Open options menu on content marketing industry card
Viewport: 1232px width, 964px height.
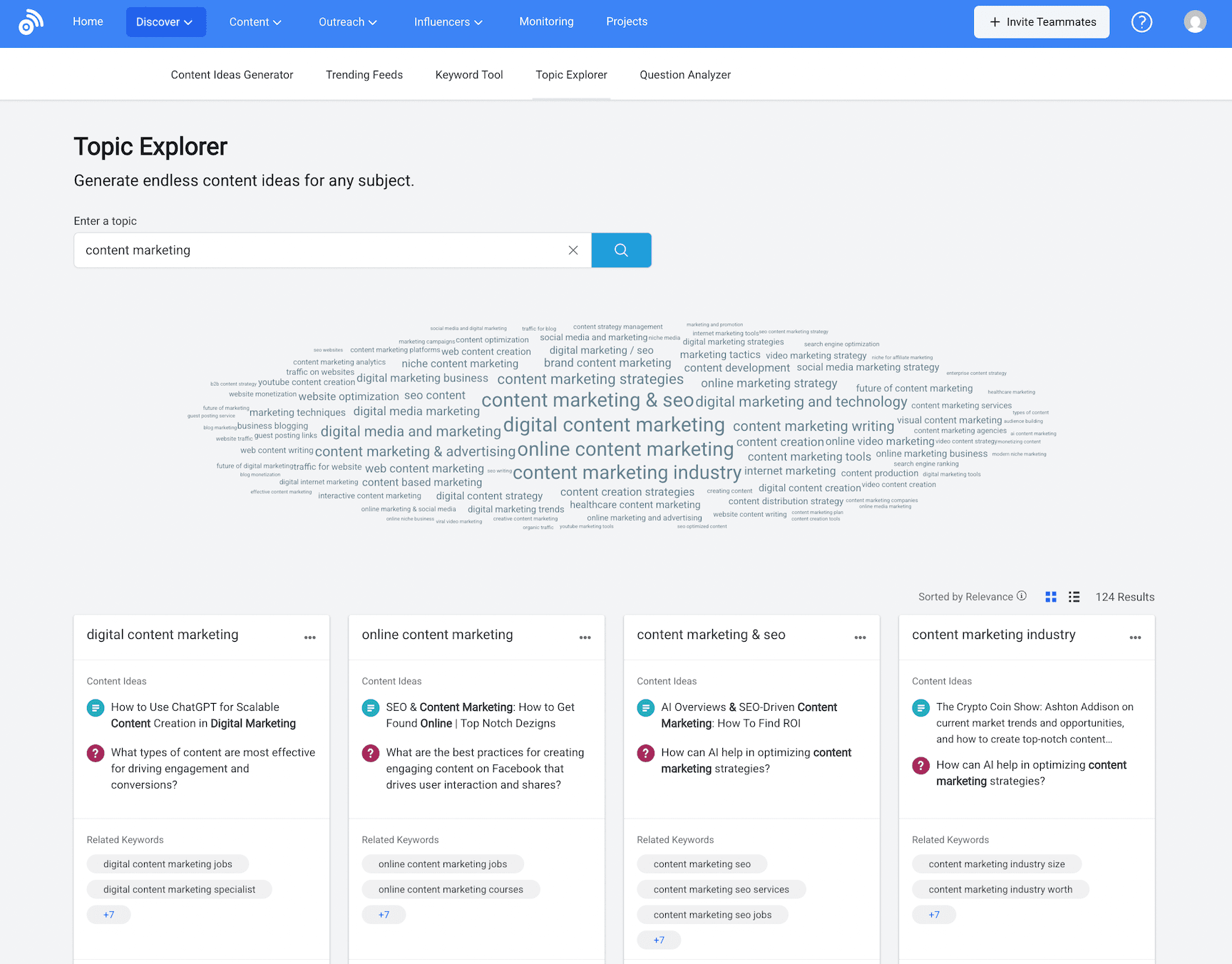tap(1135, 637)
